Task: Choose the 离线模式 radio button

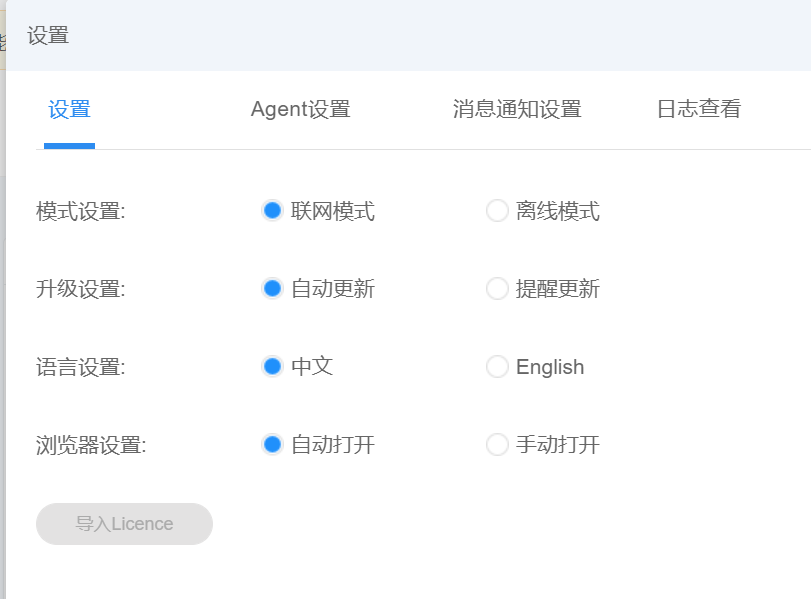Action: coord(497,211)
